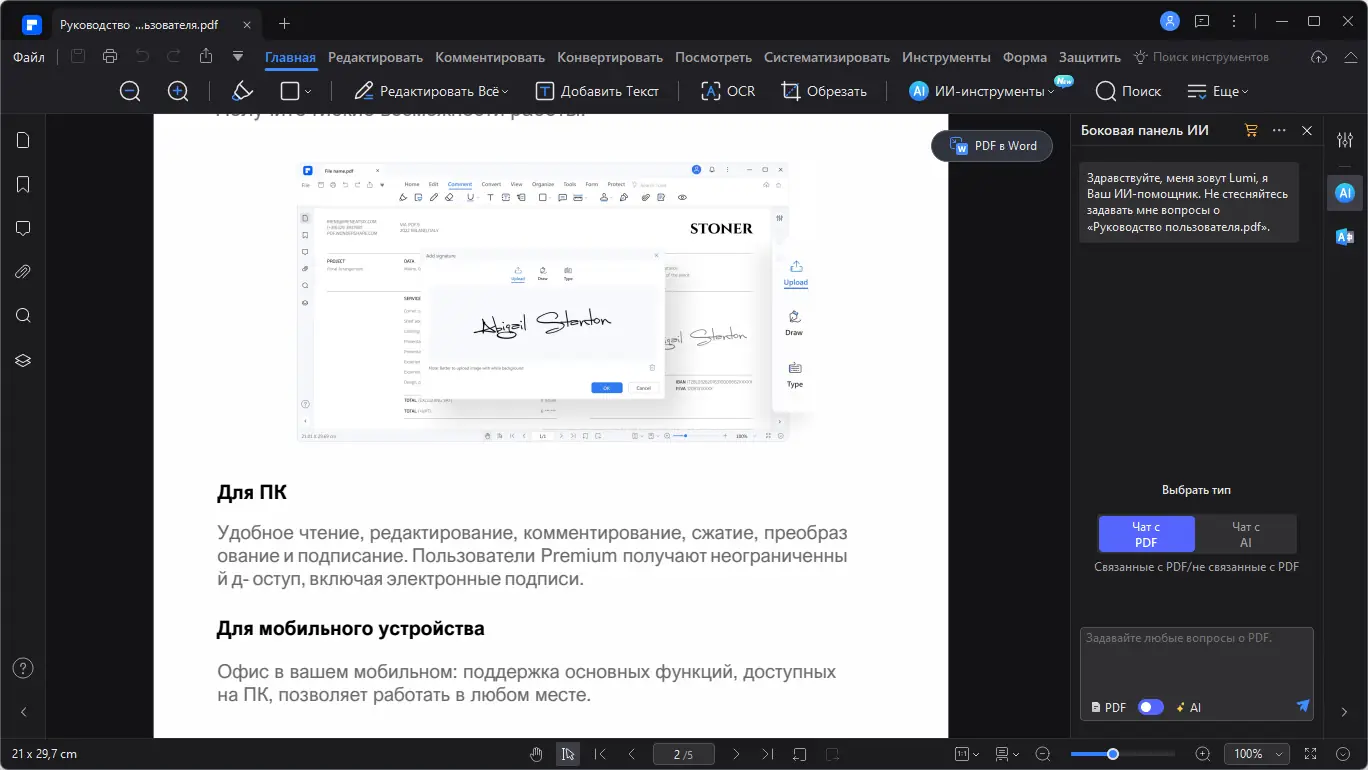Open the page thumbnails panel
This screenshot has width=1368, height=770.
pyautogui.click(x=22, y=140)
